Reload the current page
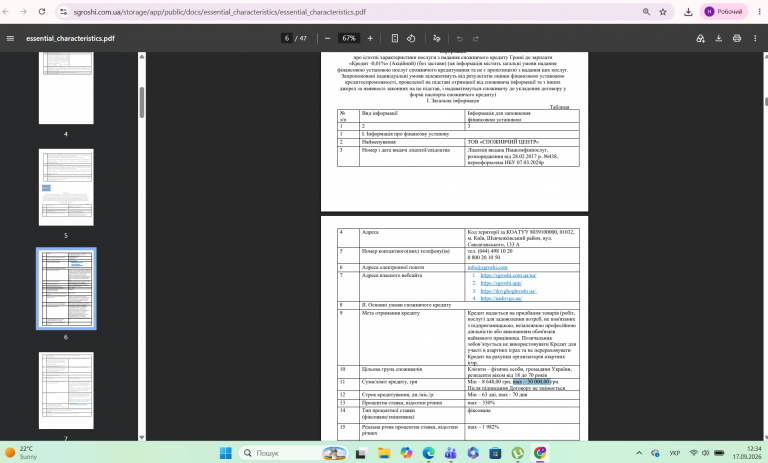The image size is (768, 463). (x=42, y=12)
